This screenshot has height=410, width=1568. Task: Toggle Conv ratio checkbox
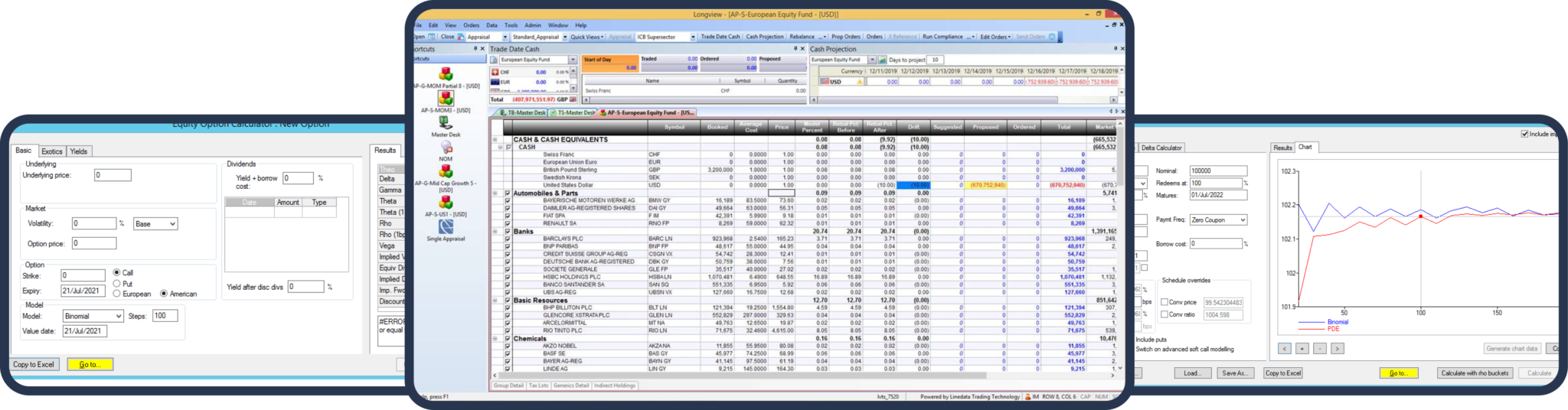click(1165, 314)
